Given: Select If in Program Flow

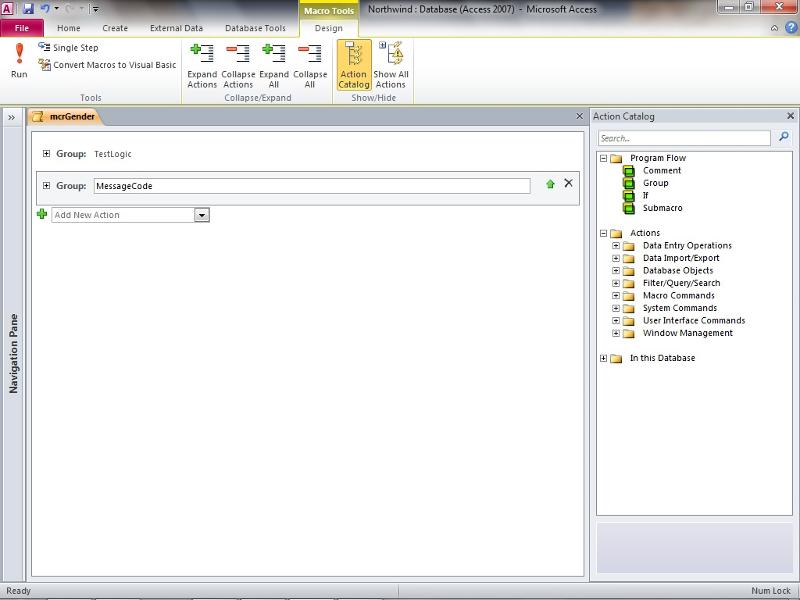Looking at the screenshot, I should coord(645,195).
